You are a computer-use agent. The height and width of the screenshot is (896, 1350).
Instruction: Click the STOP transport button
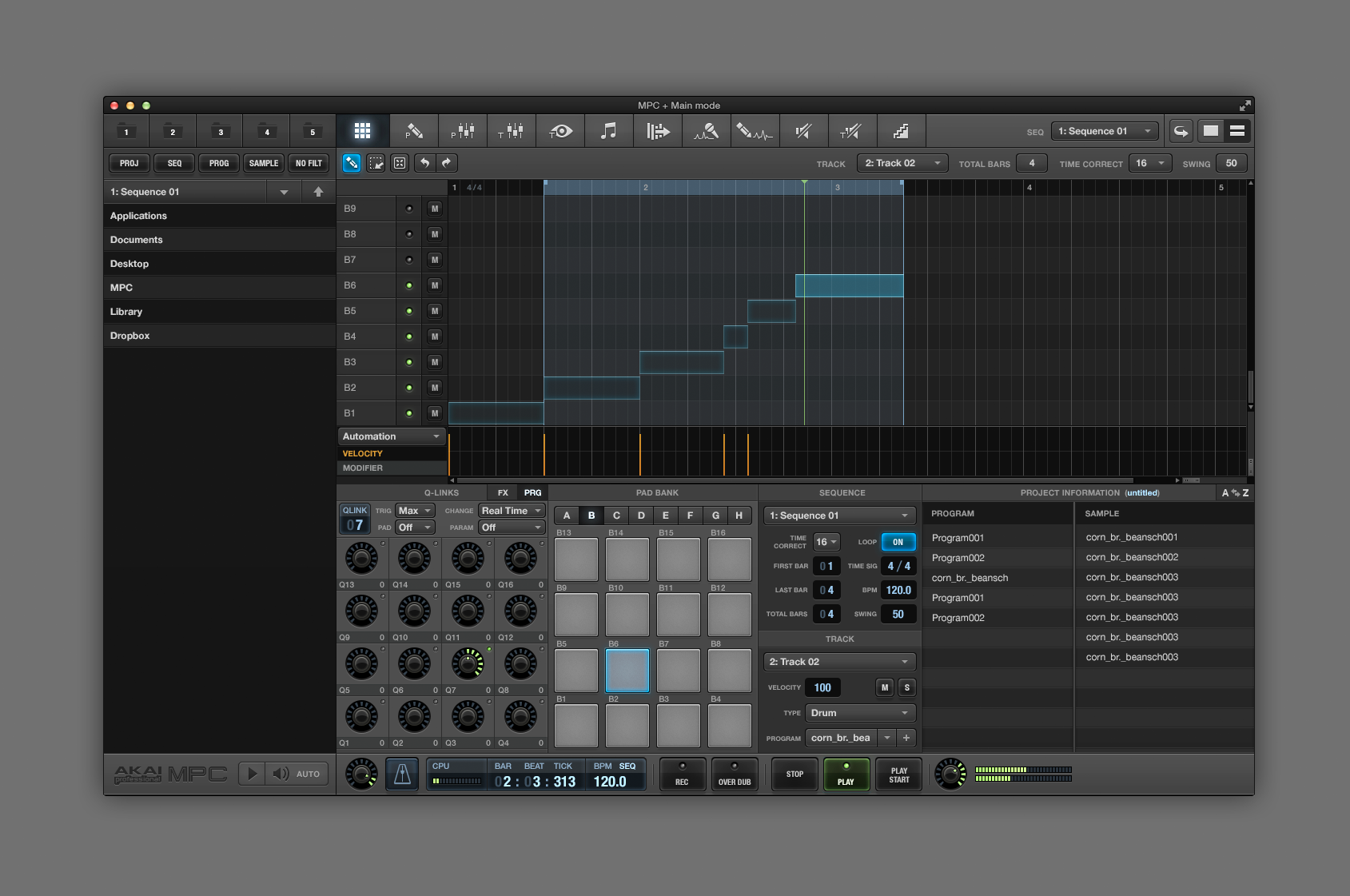point(794,774)
